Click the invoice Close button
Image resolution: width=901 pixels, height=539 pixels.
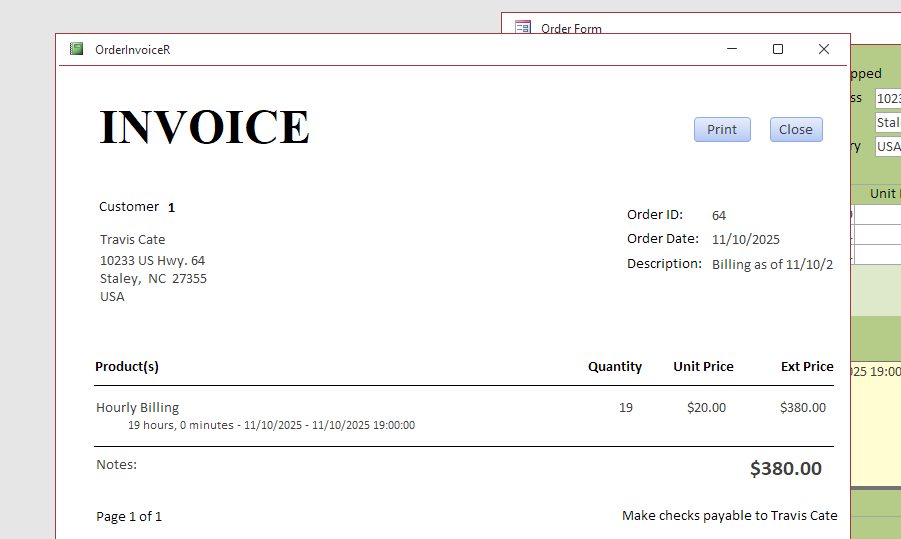796,130
